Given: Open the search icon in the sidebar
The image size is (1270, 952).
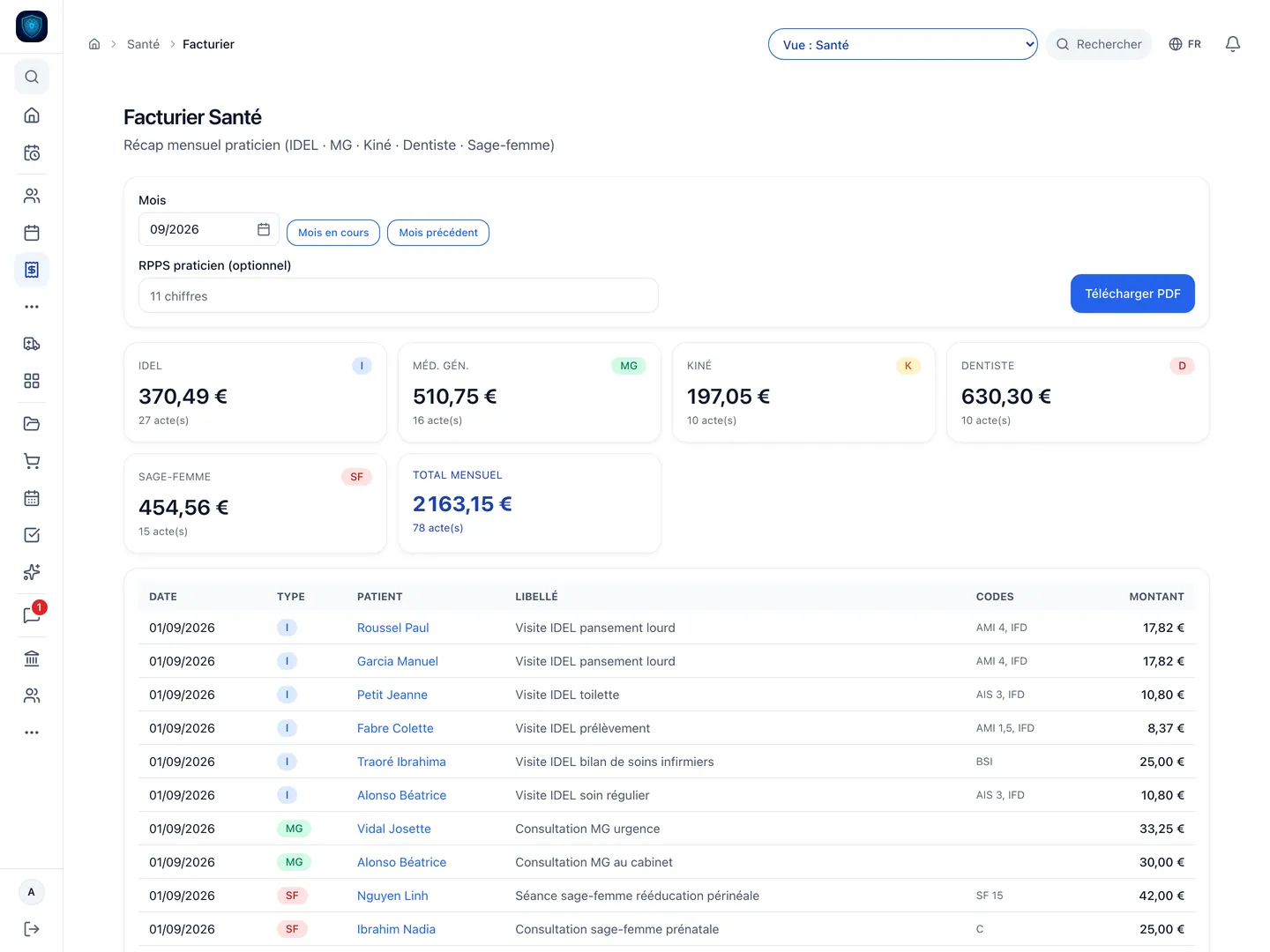Looking at the screenshot, I should (32, 77).
